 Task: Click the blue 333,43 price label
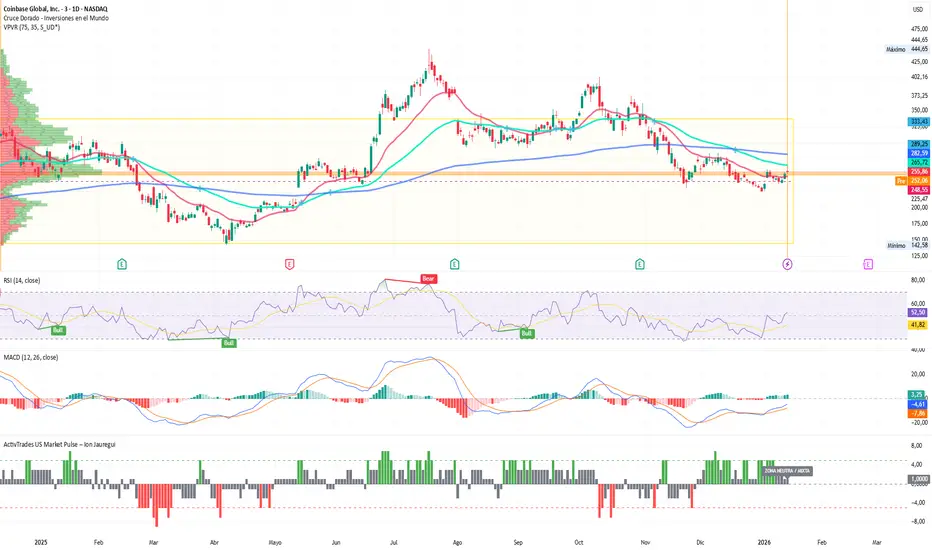(x=919, y=121)
